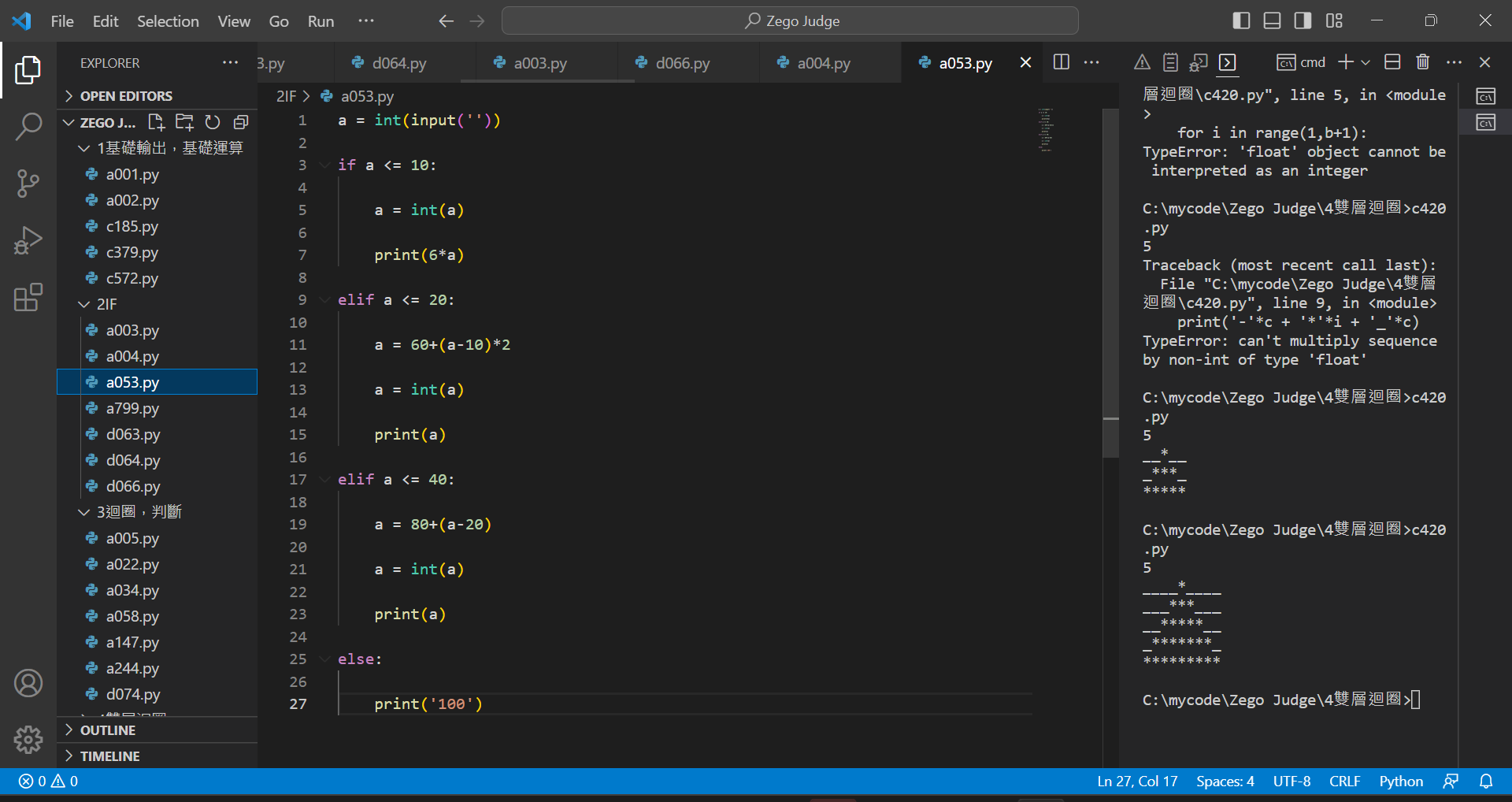Image resolution: width=1512 pixels, height=802 pixels.
Task: Split the editor to the right
Action: (1061, 62)
